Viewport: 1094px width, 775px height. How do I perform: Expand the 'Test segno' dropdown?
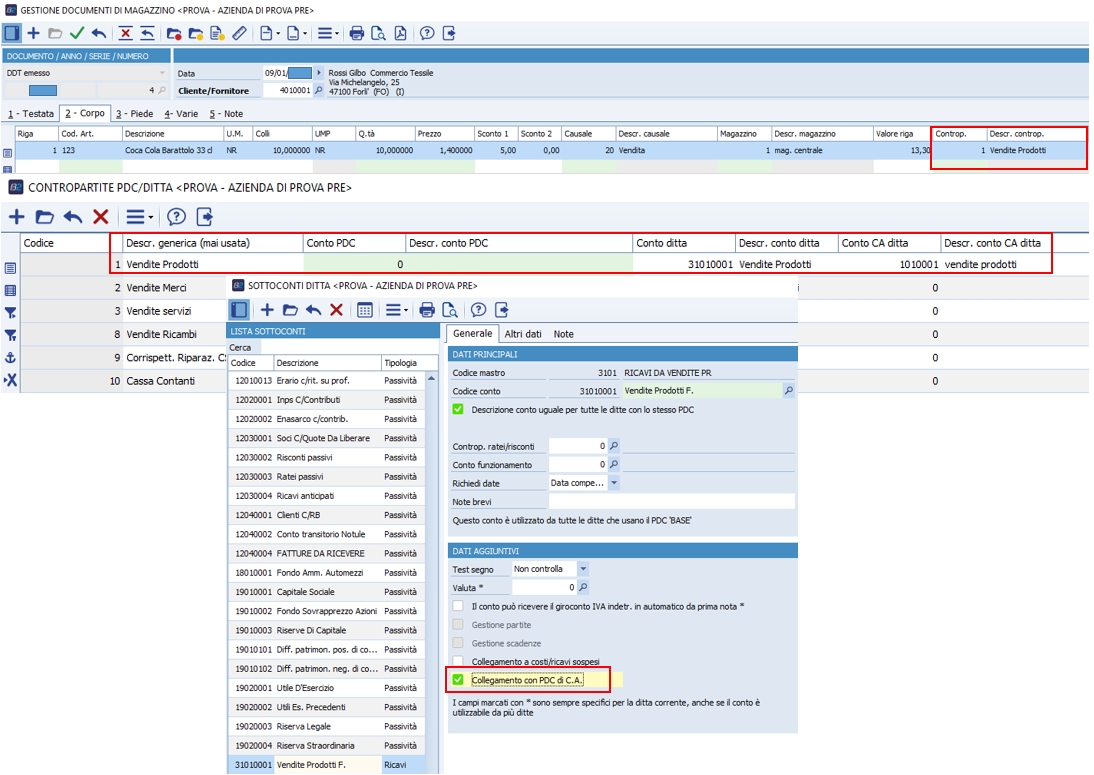583,569
